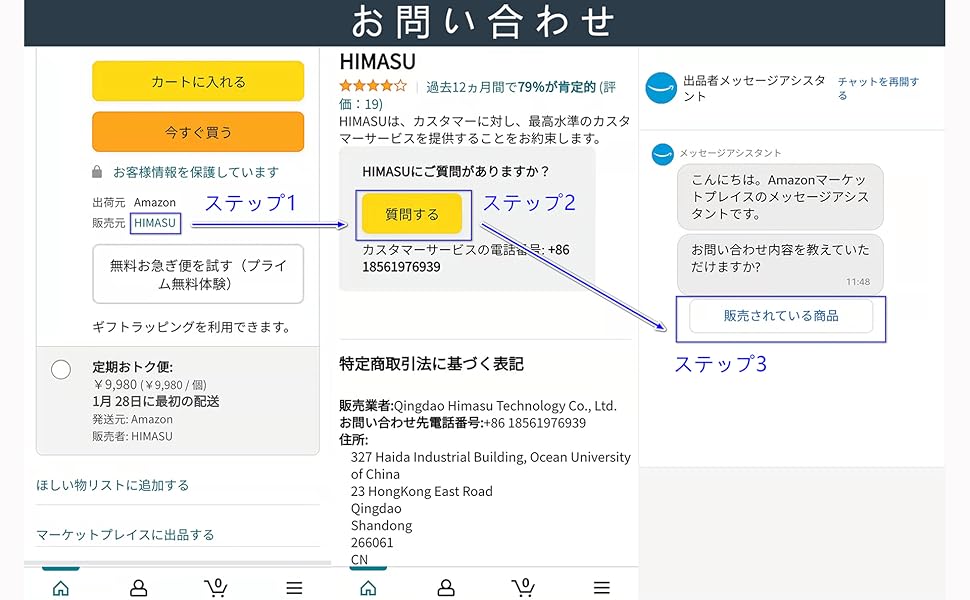
Task: Open shopping cart icon in left panel
Action: click(x=216, y=587)
